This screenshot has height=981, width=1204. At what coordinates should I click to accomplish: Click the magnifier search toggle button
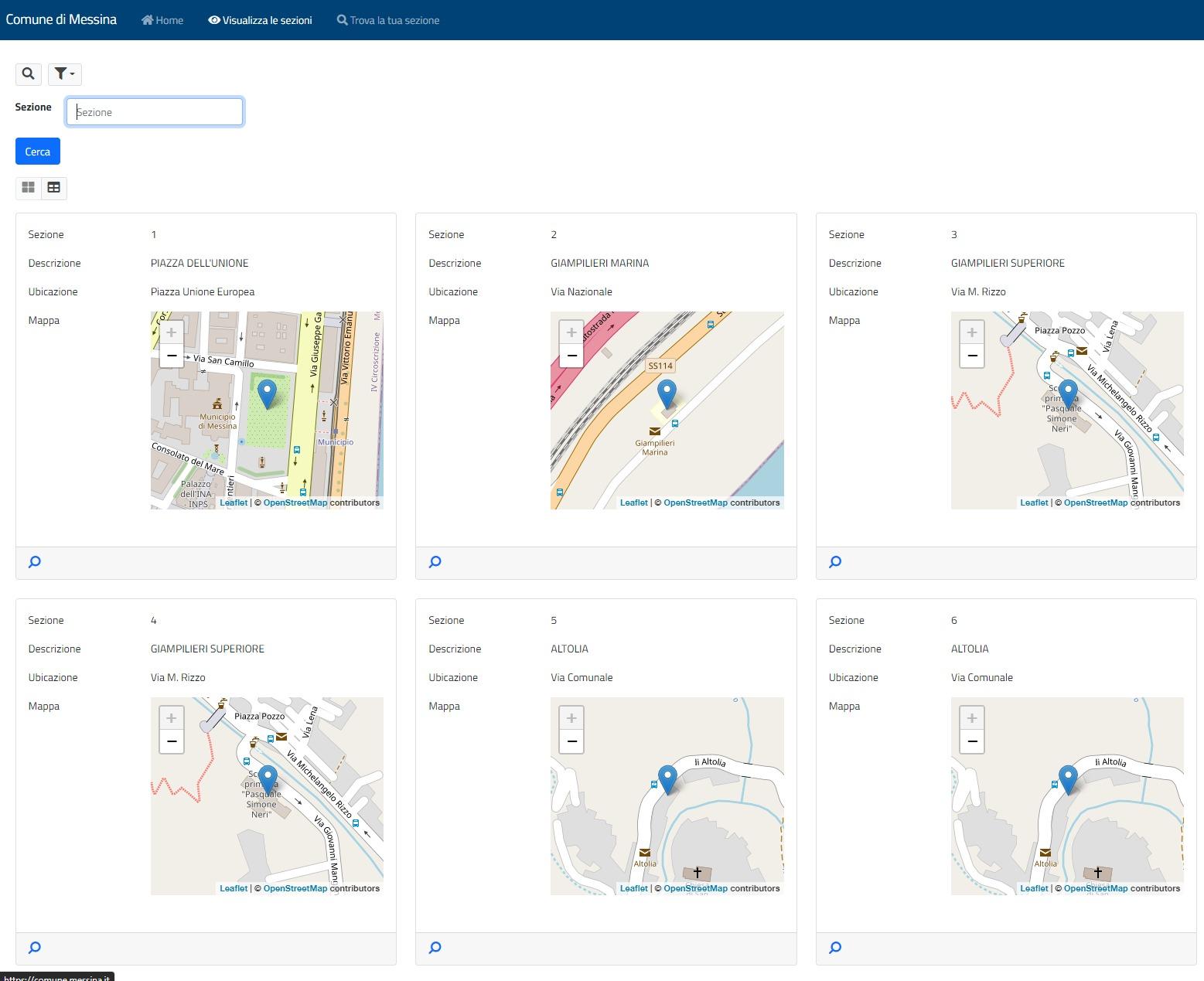28,74
